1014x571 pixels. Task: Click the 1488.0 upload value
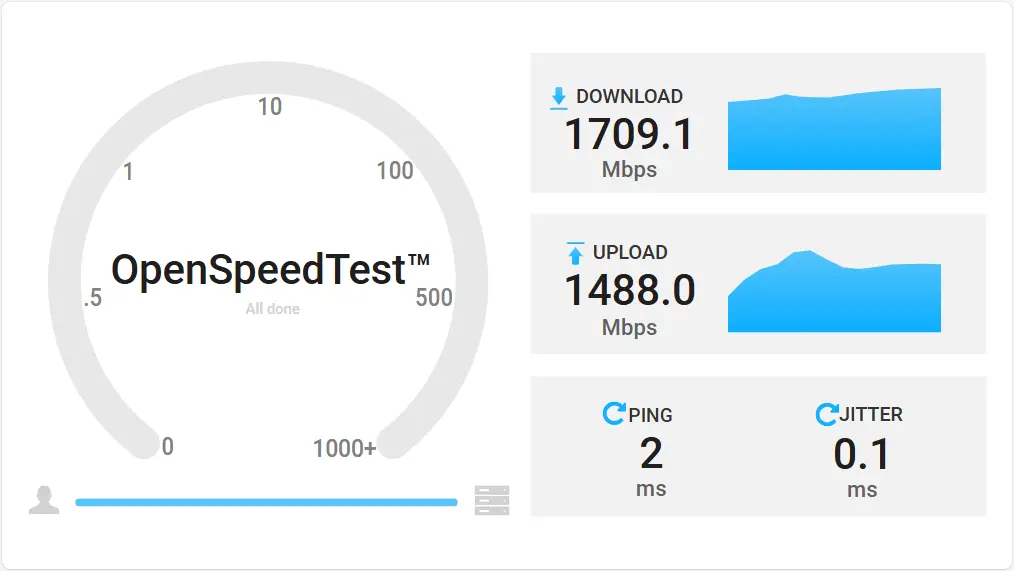[x=630, y=290]
